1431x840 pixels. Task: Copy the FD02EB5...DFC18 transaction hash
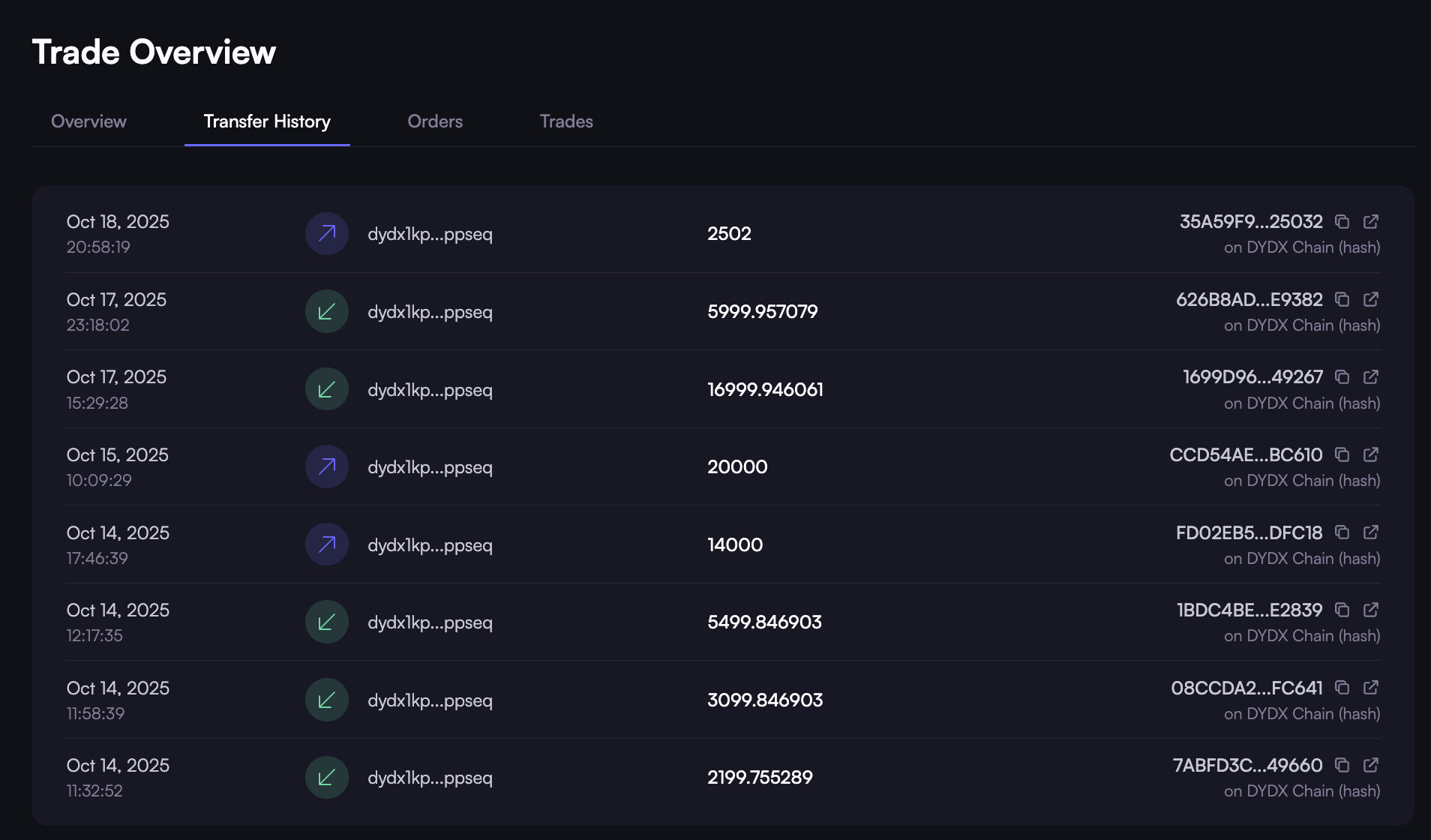coord(1342,532)
